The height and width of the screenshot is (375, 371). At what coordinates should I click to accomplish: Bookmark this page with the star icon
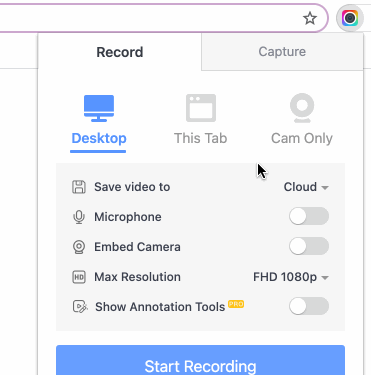point(310,18)
